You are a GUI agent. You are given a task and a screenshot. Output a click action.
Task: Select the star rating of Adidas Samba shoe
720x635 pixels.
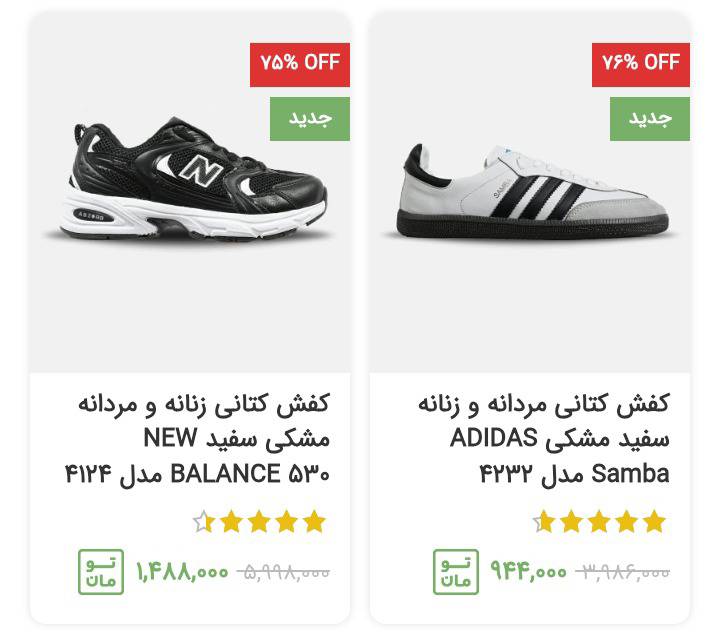[x=599, y=522]
